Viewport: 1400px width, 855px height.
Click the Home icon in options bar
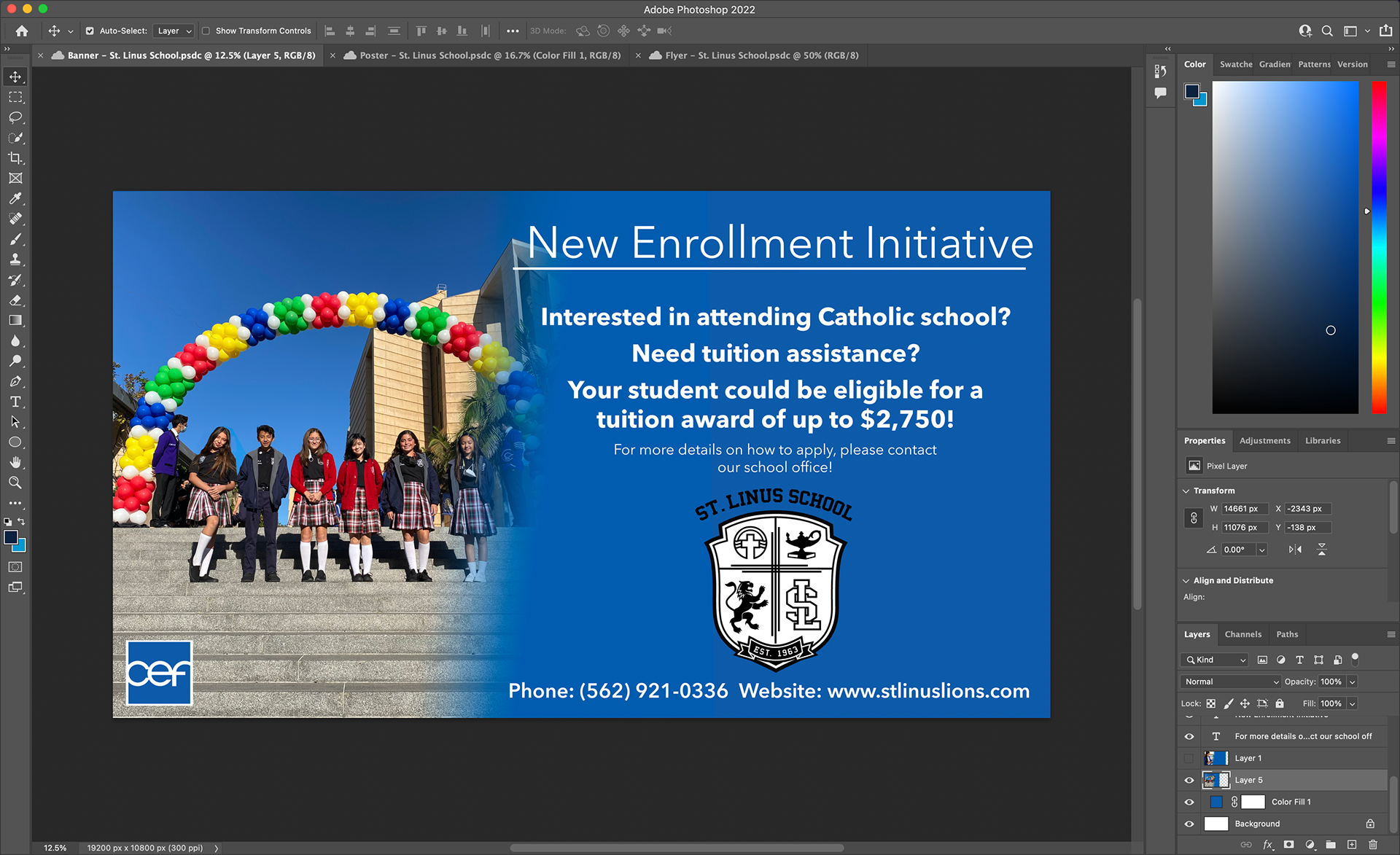click(22, 31)
